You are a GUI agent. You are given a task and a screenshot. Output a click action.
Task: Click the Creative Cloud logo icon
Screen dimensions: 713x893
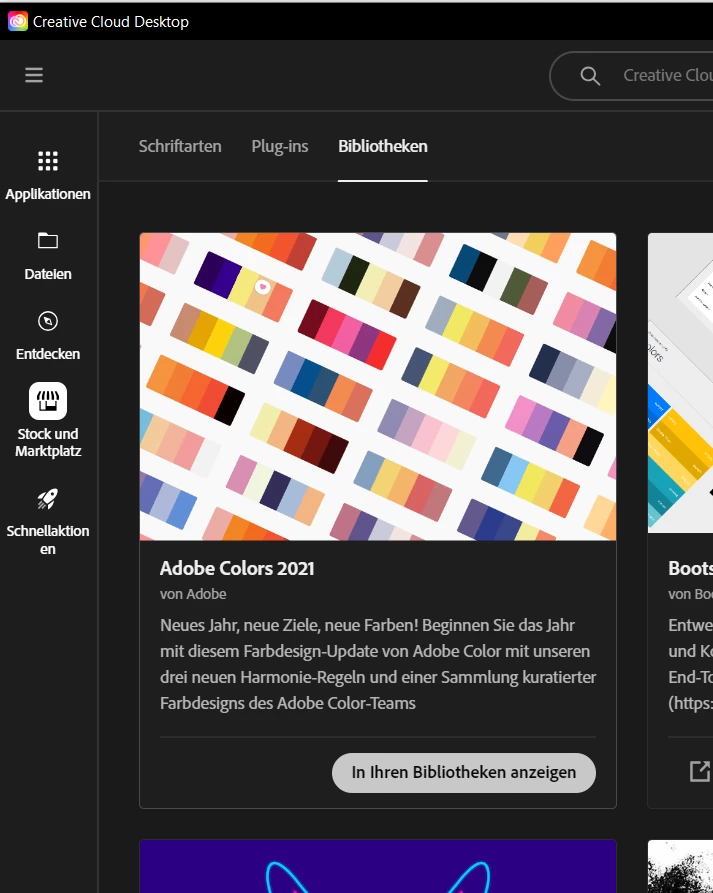click(18, 22)
